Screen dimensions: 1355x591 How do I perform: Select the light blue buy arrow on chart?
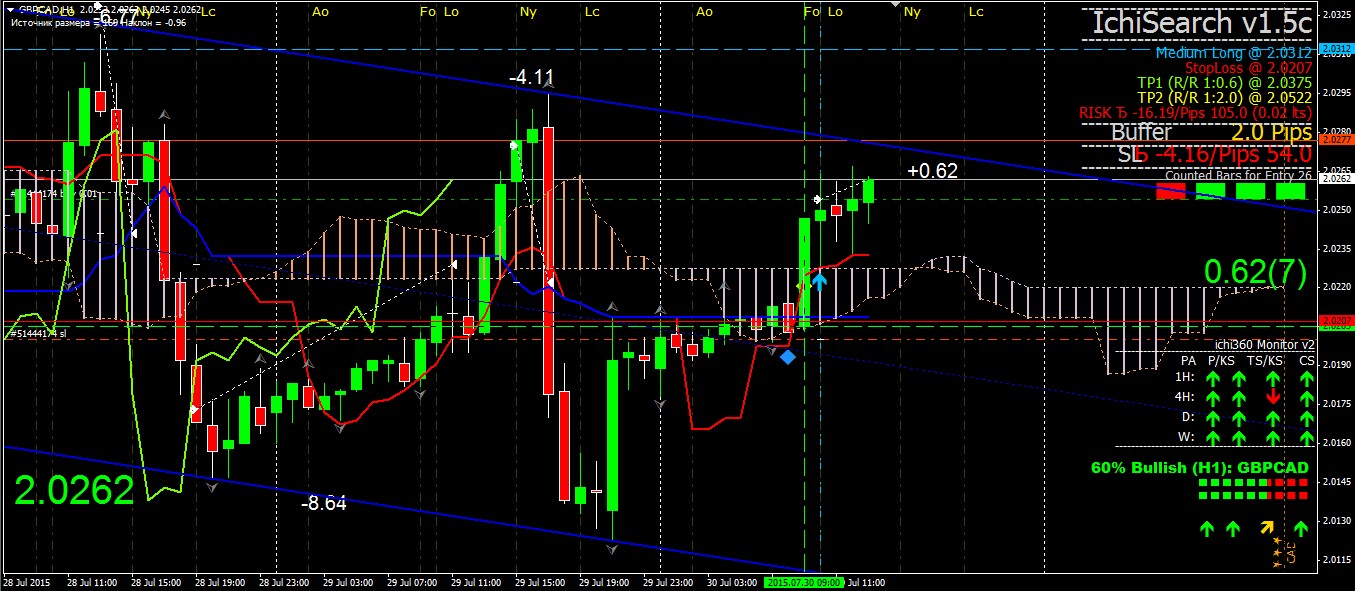tap(819, 281)
